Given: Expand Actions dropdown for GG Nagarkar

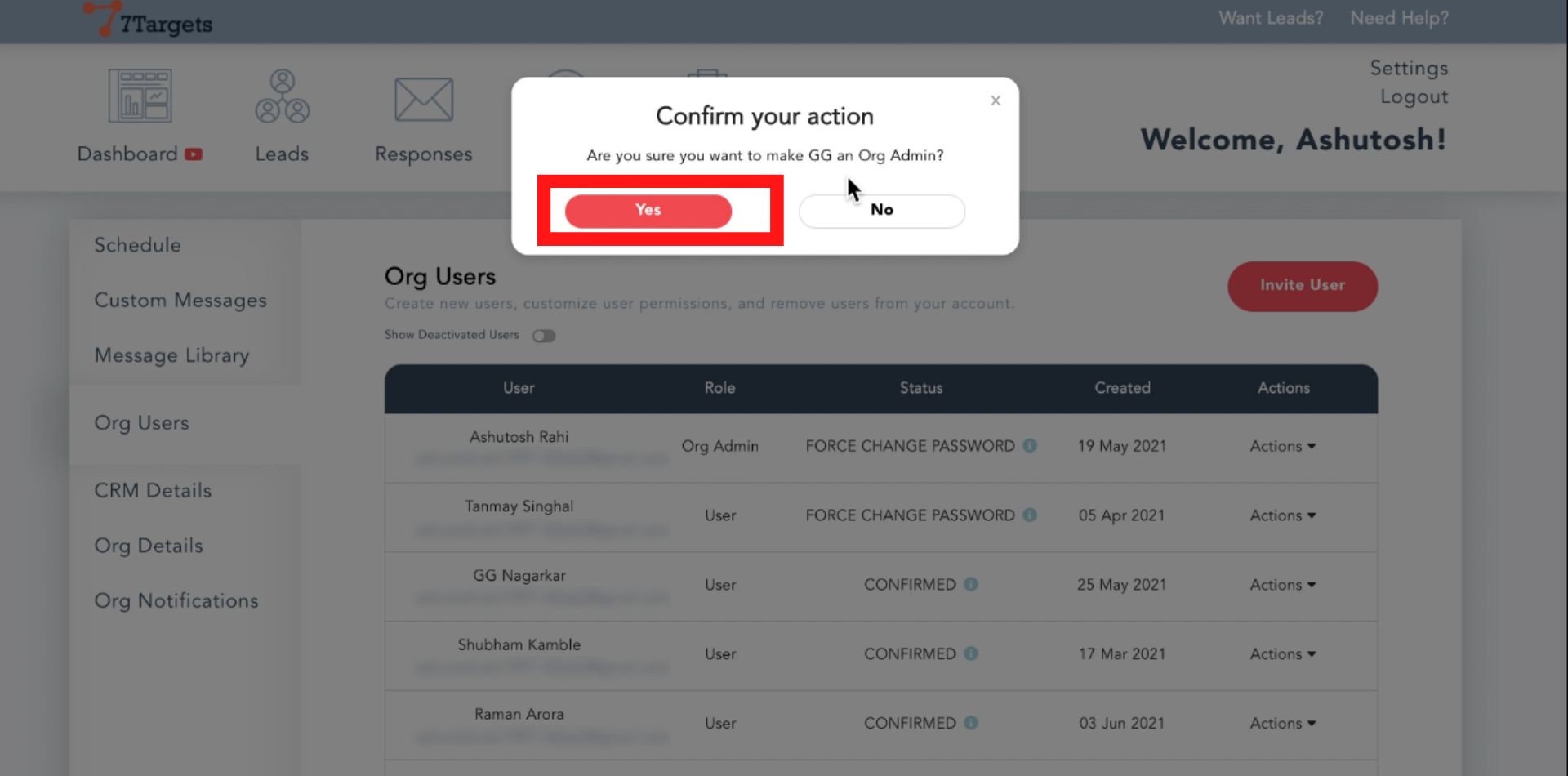Looking at the screenshot, I should (1282, 585).
